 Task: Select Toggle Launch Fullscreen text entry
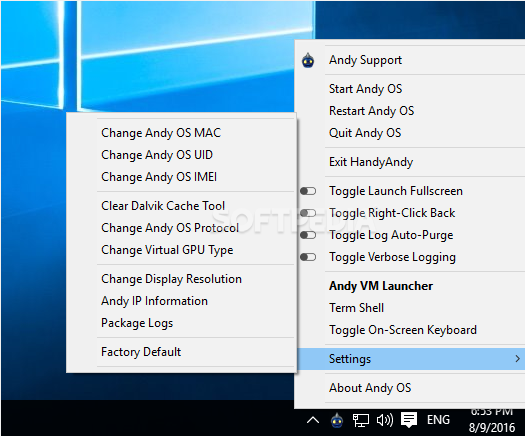pyautogui.click(x=396, y=191)
